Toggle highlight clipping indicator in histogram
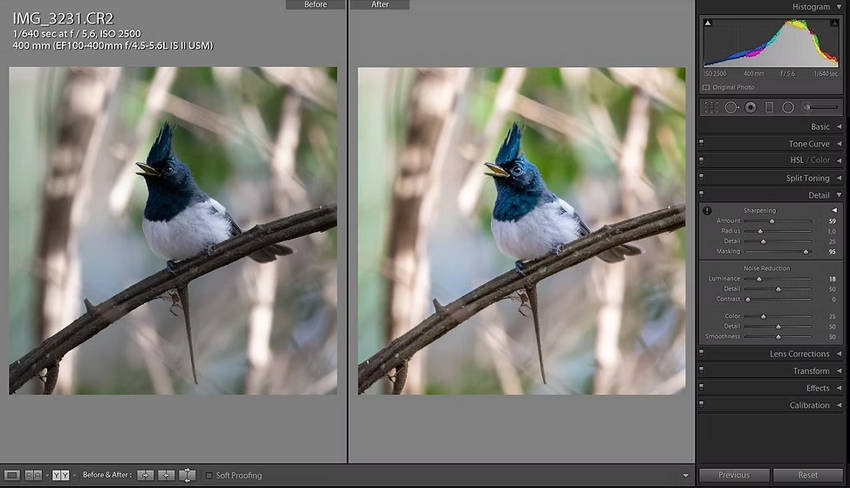 click(834, 23)
